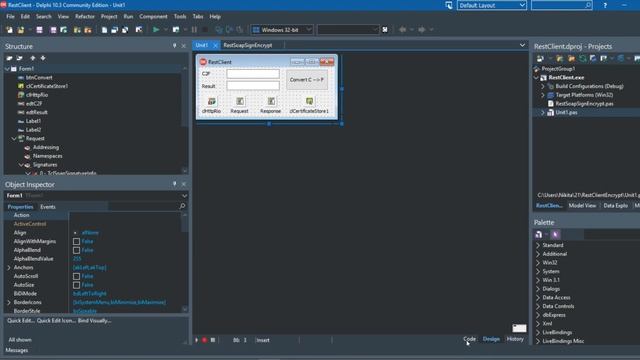Open Windows 32-bit platform dropdown
640x360 pixels.
[x=309, y=29]
